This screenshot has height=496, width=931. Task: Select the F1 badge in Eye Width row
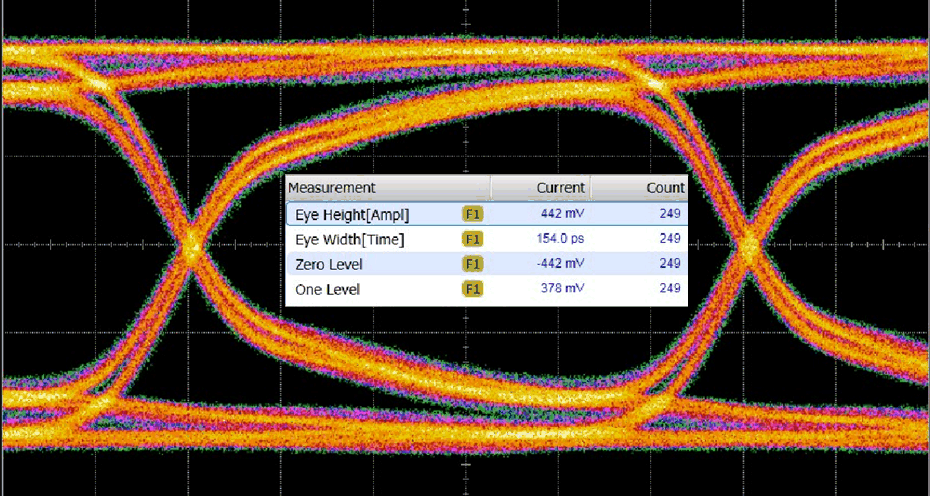[x=473, y=239]
